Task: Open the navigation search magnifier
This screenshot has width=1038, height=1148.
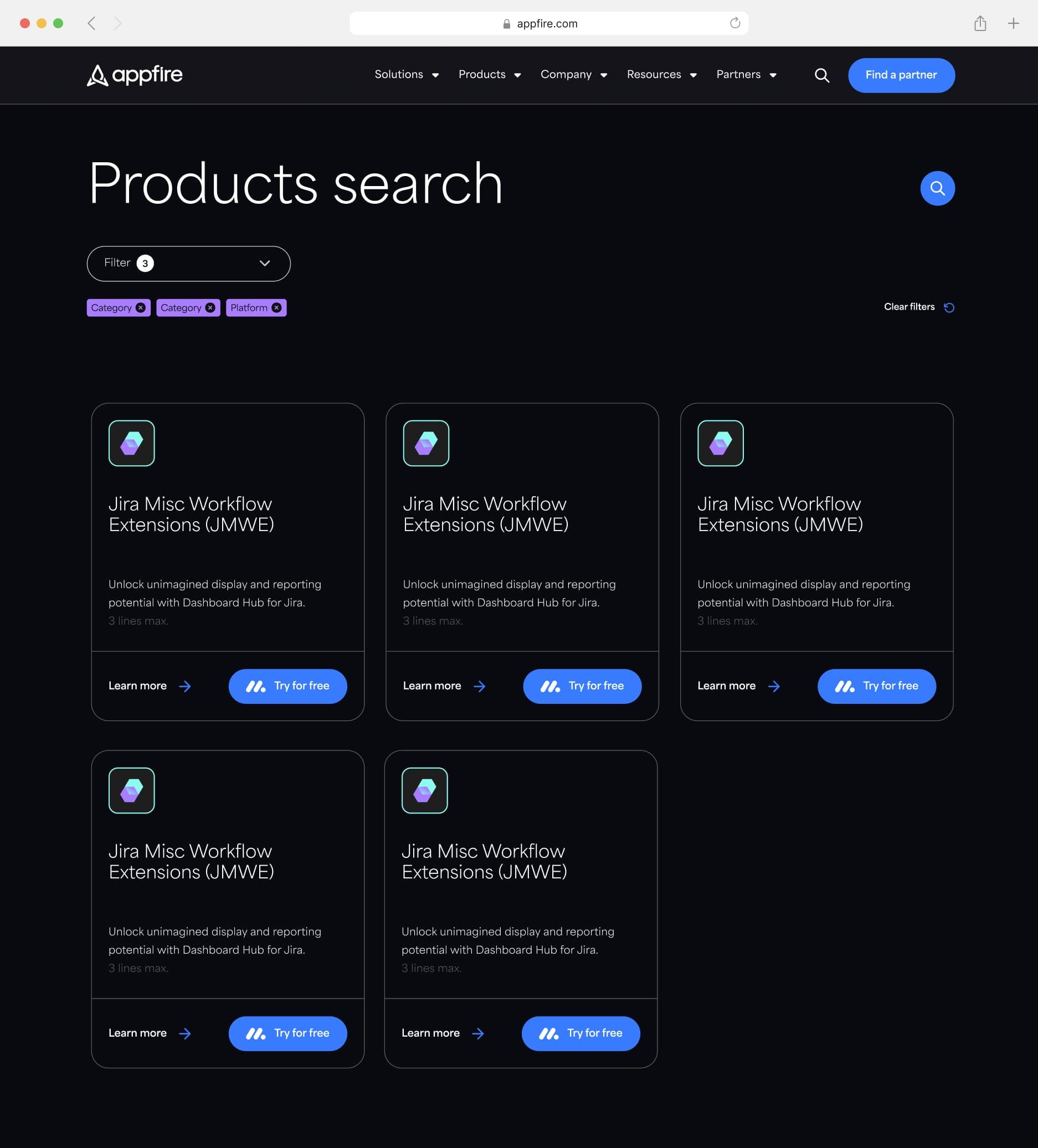Action: [821, 75]
